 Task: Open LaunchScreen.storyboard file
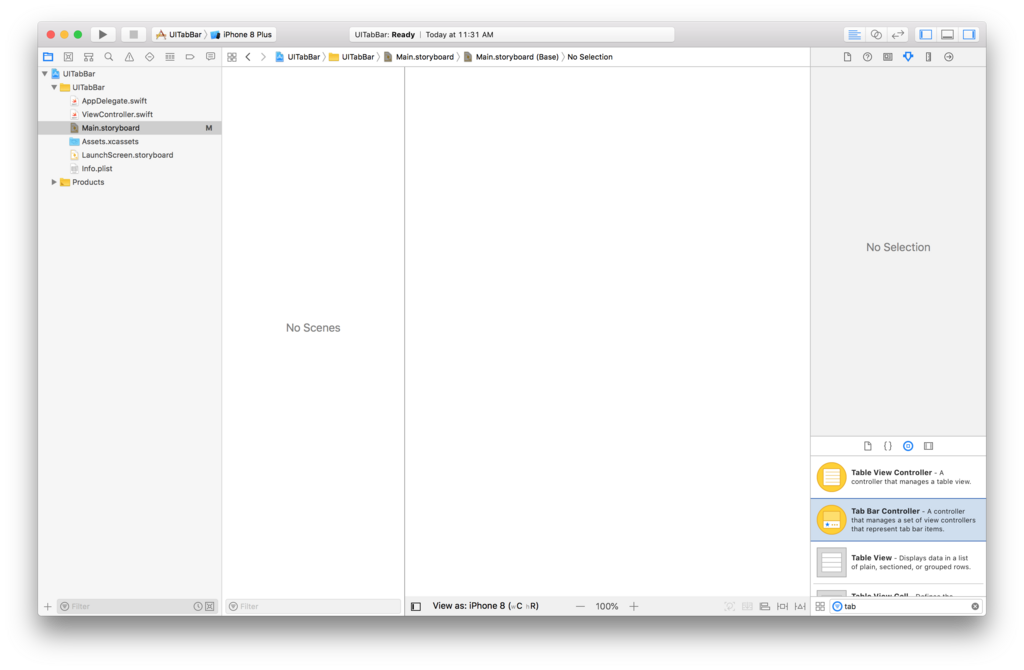[127, 155]
